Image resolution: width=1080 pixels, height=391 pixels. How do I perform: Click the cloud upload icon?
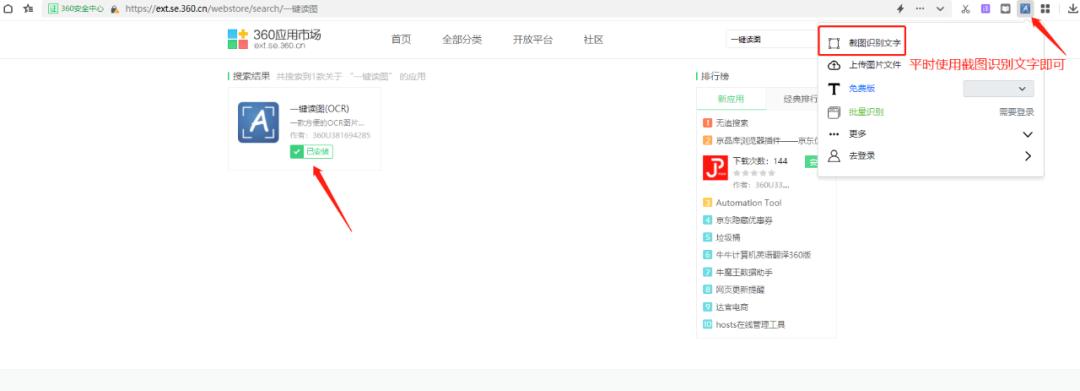(x=834, y=65)
